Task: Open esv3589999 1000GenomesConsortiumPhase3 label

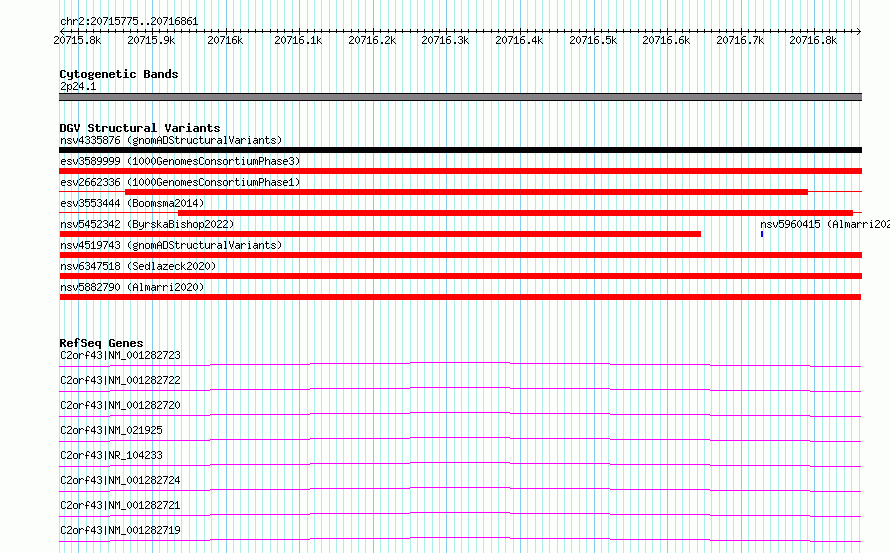Action: tap(180, 161)
